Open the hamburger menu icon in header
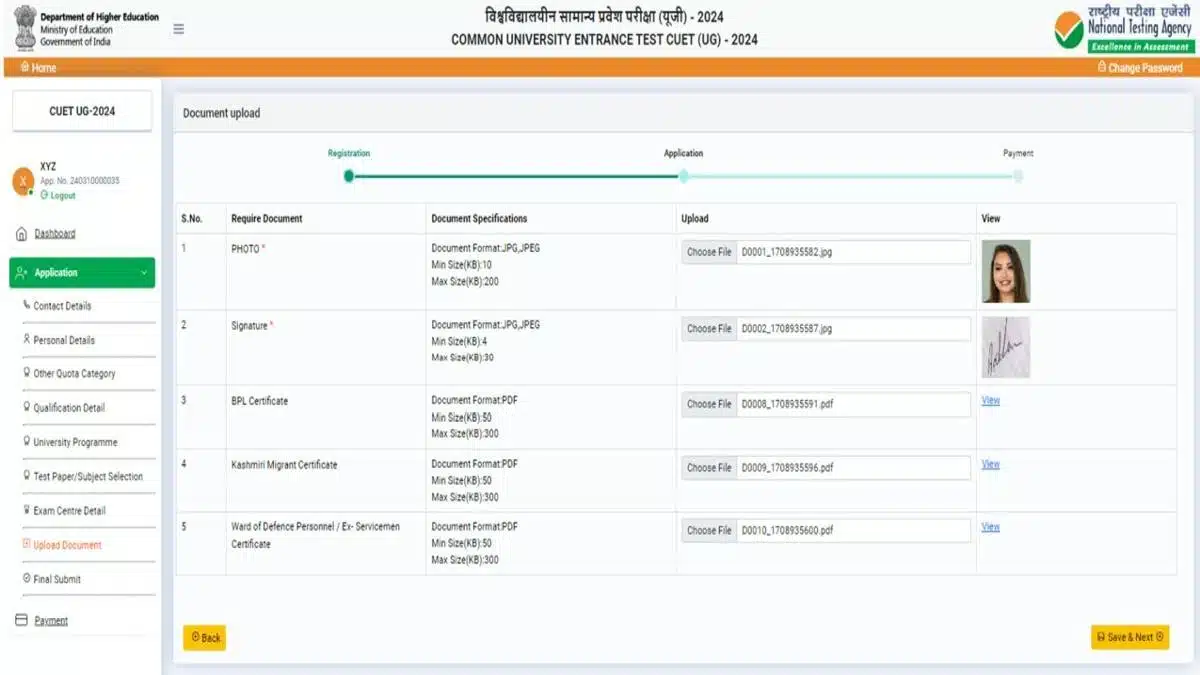 tap(179, 29)
